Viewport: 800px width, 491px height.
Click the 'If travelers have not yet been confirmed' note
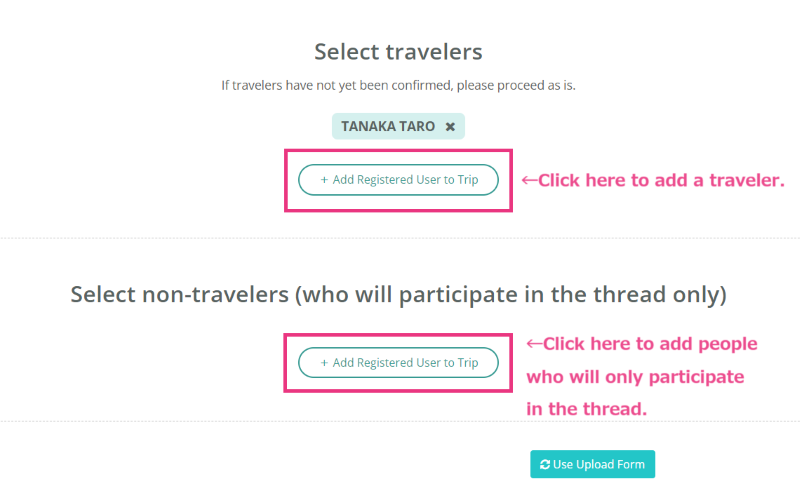click(x=398, y=85)
